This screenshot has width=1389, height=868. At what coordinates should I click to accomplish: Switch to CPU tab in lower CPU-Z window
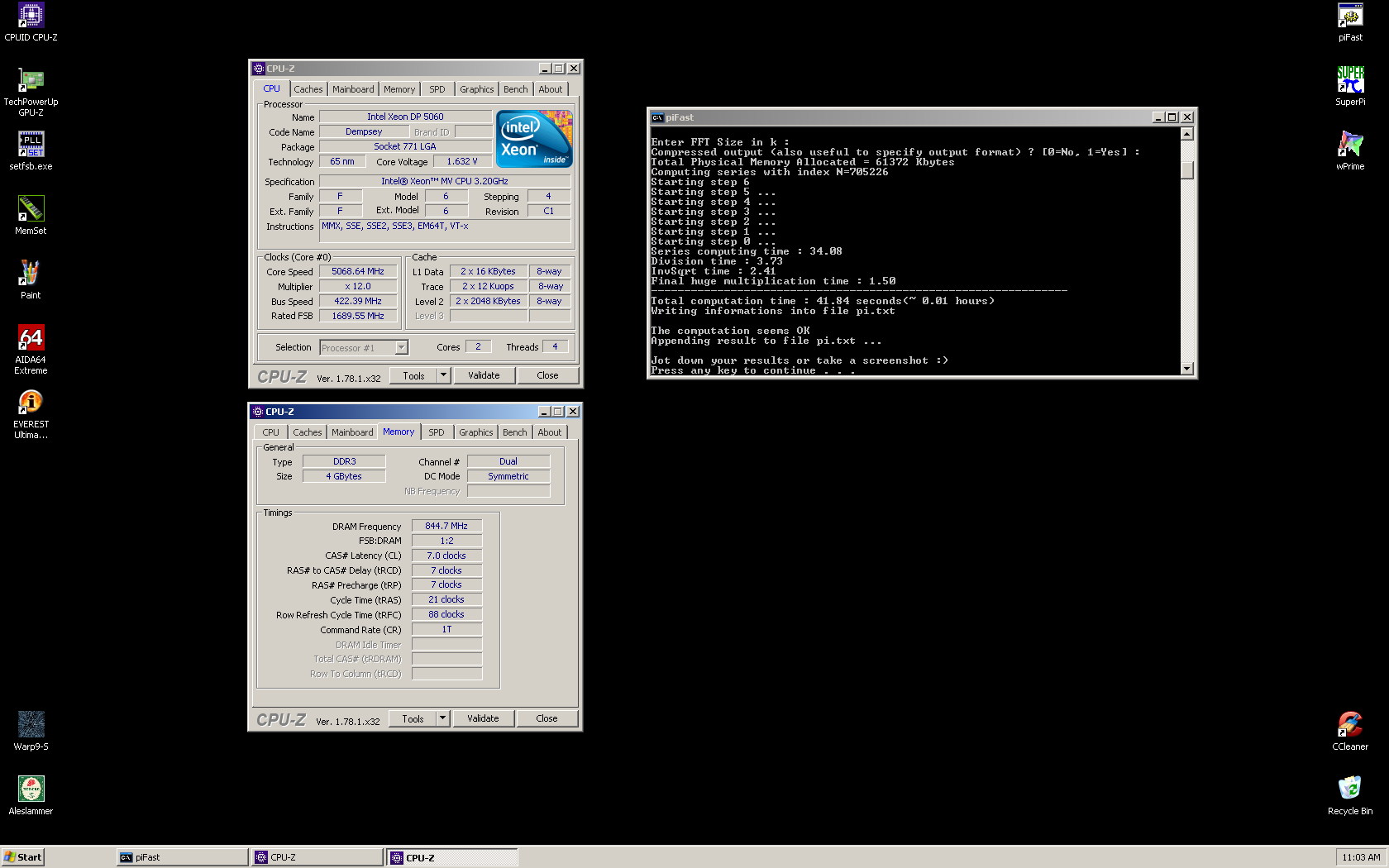tap(271, 432)
